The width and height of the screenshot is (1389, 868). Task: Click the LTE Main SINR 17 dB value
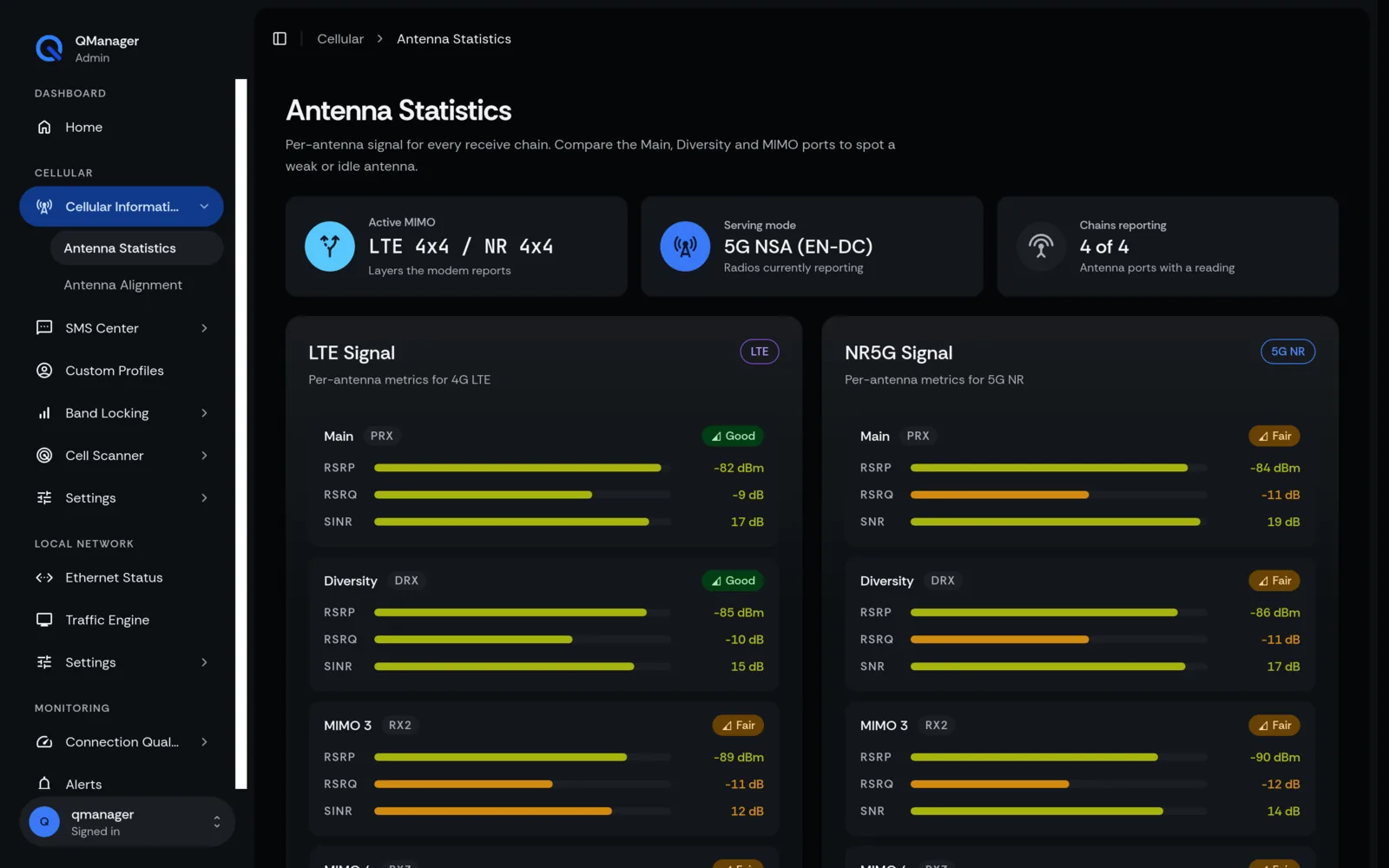pyautogui.click(x=747, y=522)
